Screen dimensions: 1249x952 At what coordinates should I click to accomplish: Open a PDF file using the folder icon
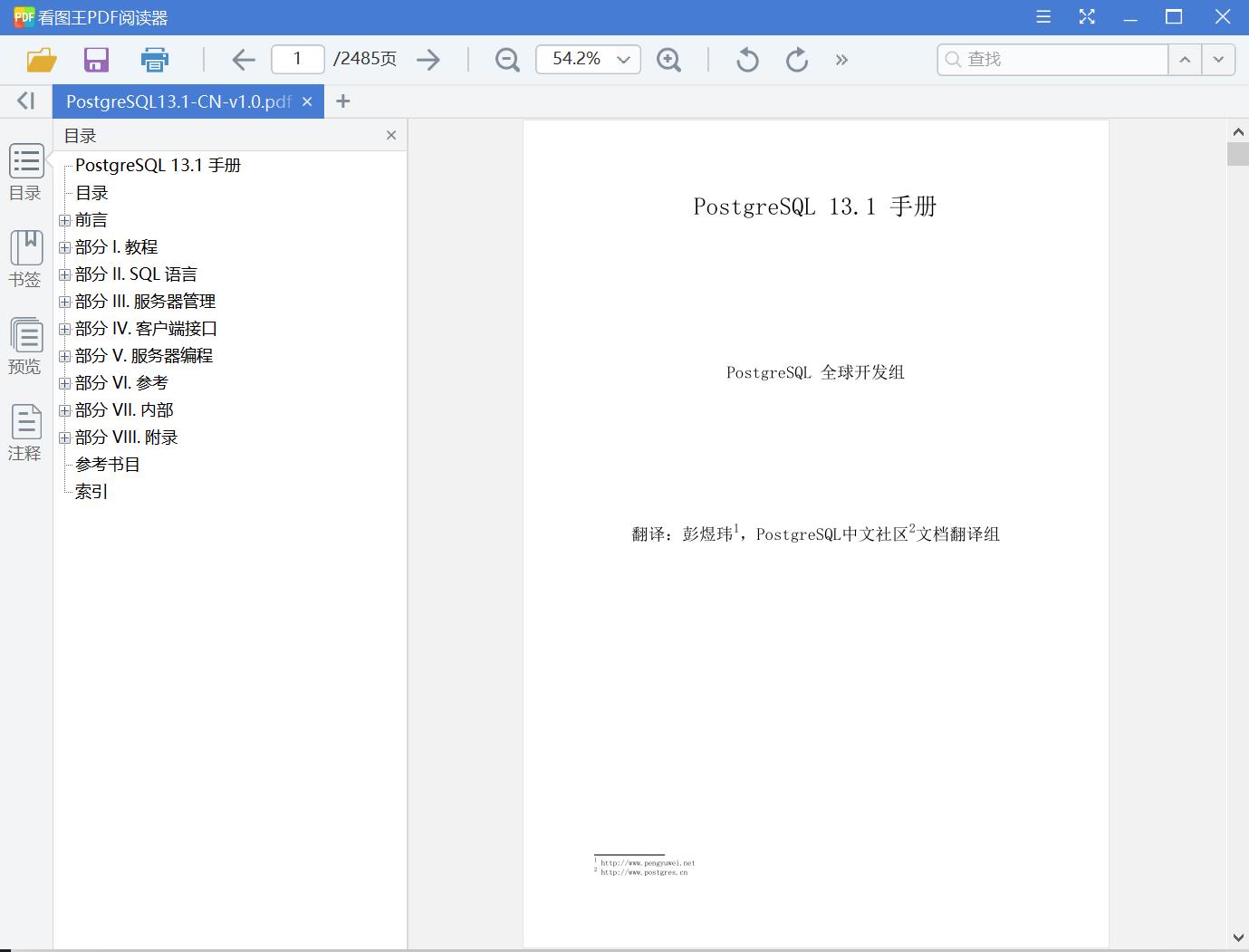40,59
